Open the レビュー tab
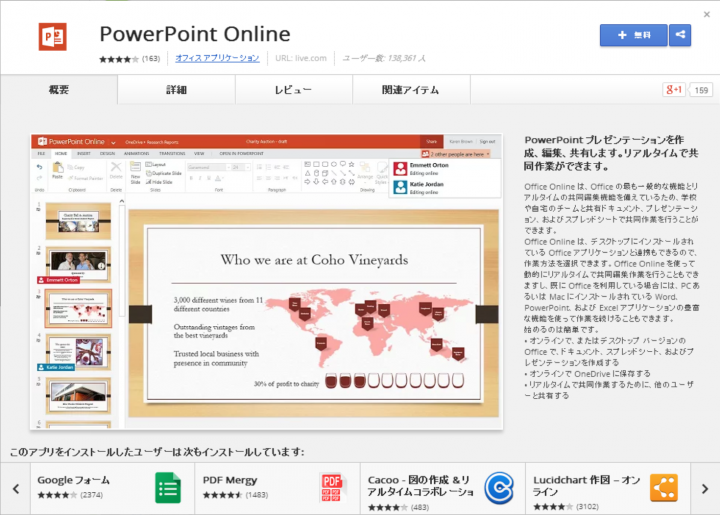This screenshot has width=720, height=515. pos(294,90)
